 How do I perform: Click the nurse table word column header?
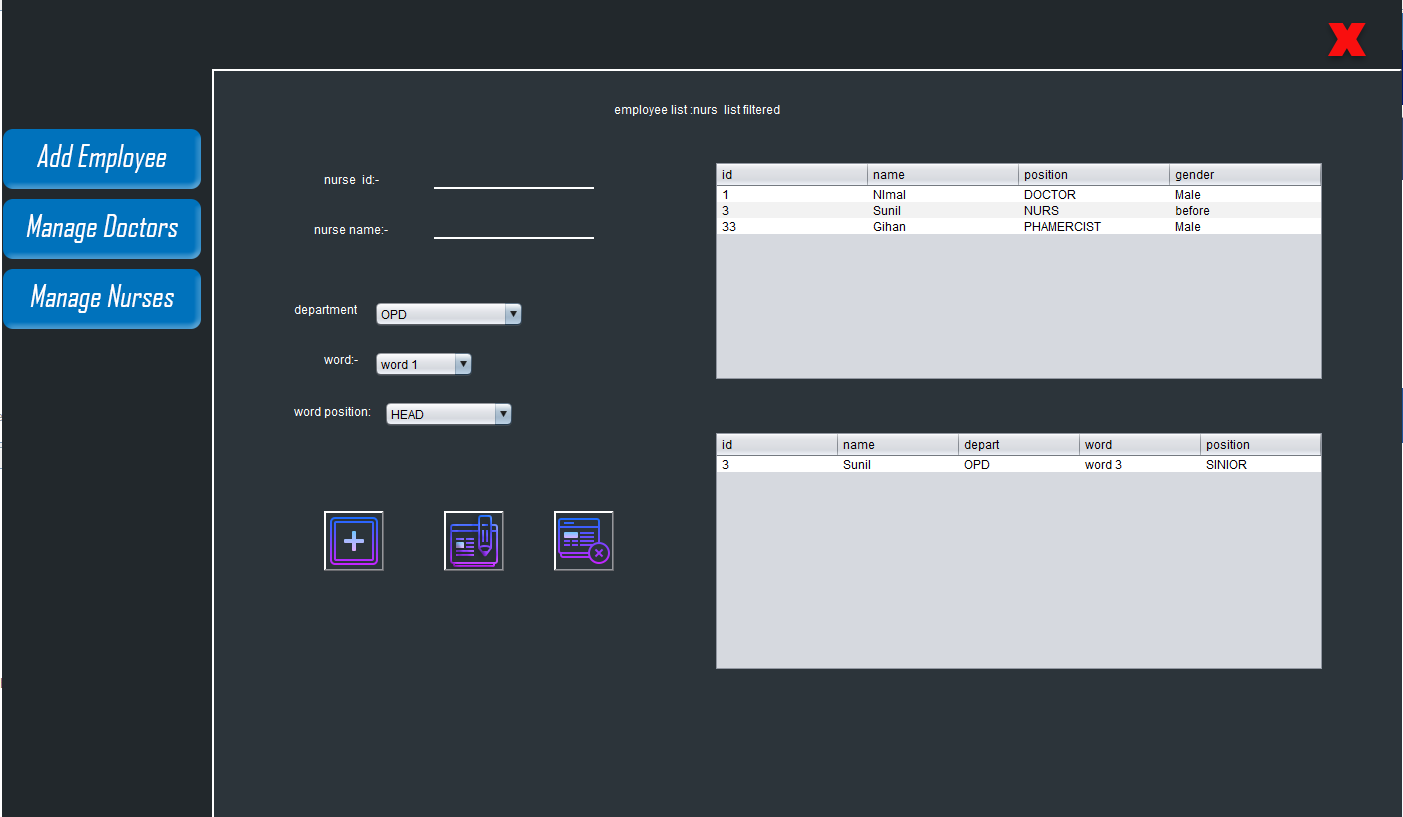coord(1140,445)
